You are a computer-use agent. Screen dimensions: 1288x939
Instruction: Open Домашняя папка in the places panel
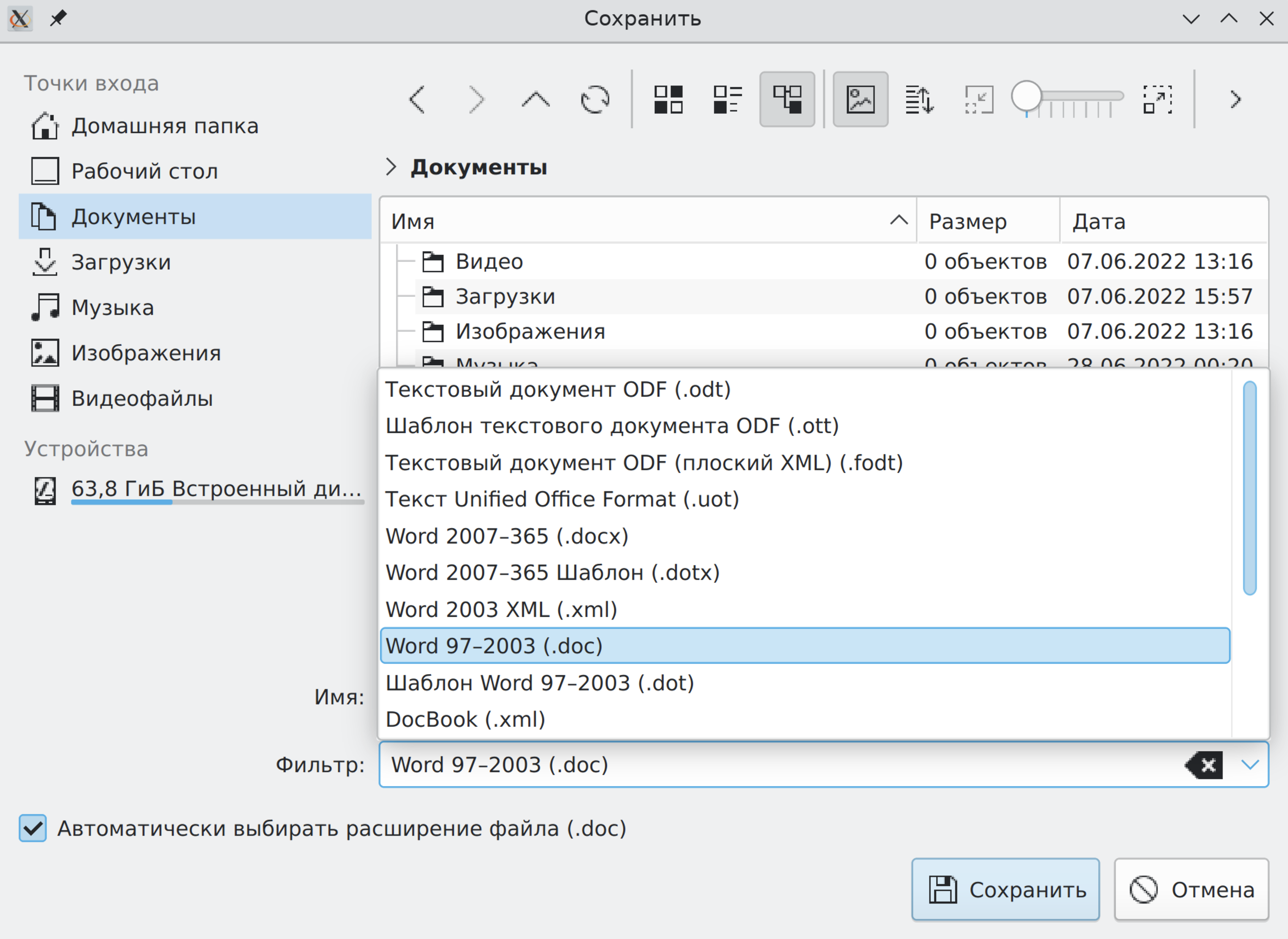pos(195,126)
